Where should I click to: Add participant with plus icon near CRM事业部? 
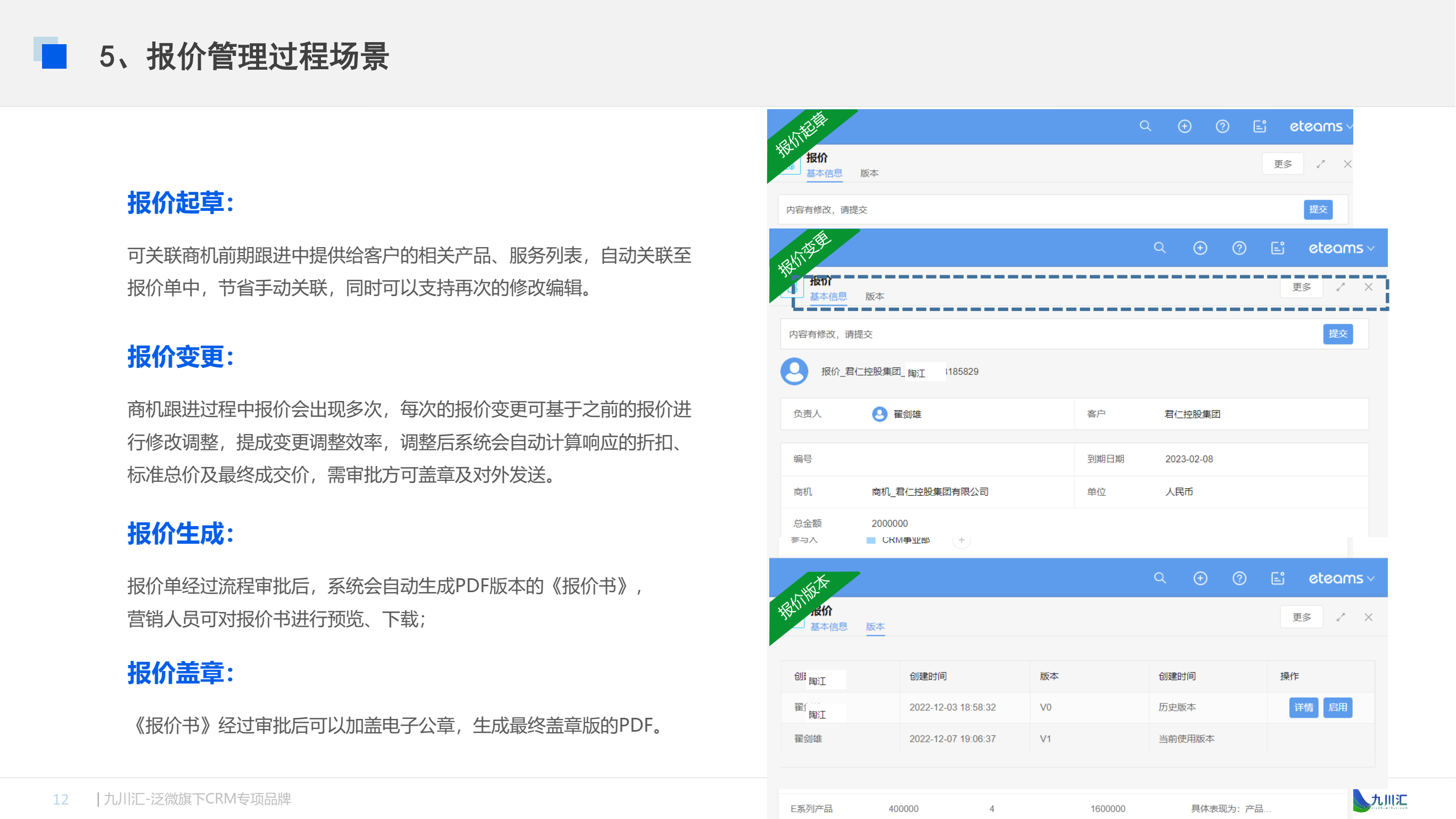click(x=961, y=540)
